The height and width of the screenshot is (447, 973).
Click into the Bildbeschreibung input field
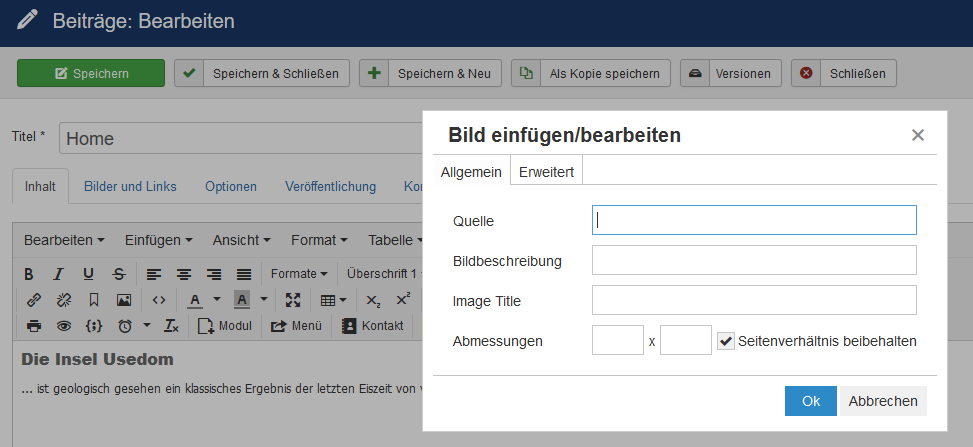tap(754, 261)
